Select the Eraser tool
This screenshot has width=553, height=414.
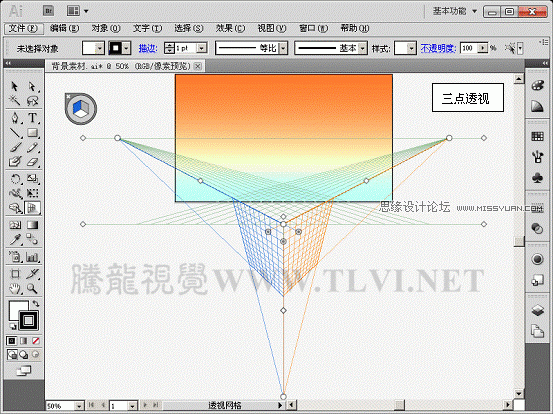(x=32, y=162)
